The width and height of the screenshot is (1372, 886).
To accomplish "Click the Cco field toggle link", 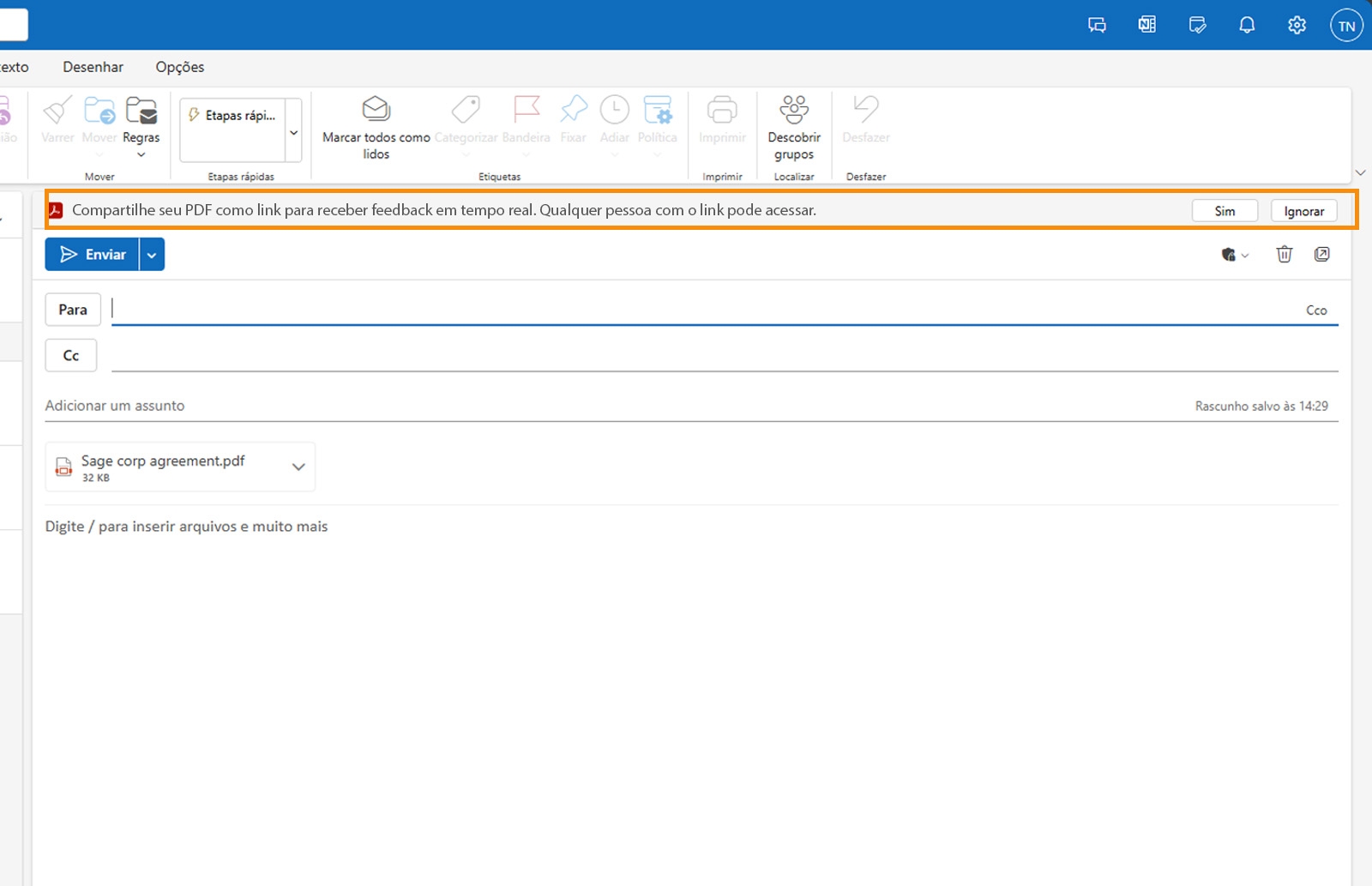I will point(1316,310).
